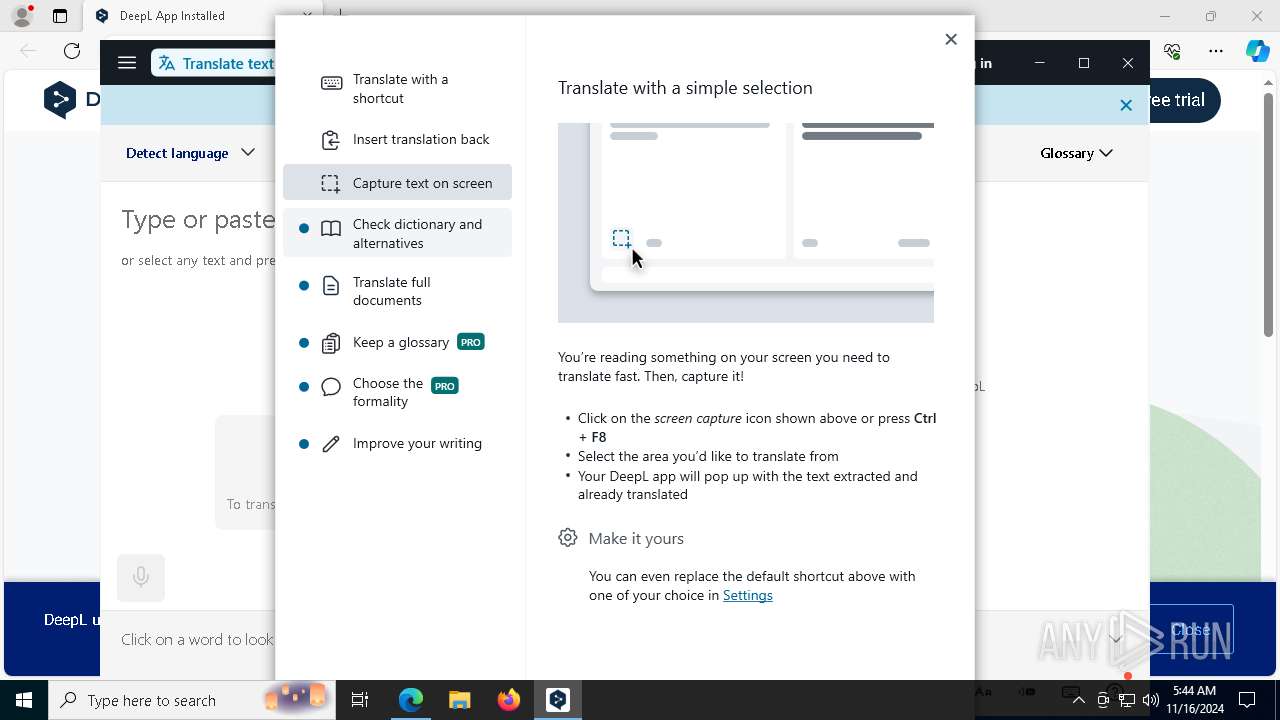Click the glossary clipboard icon

pyautogui.click(x=331, y=343)
